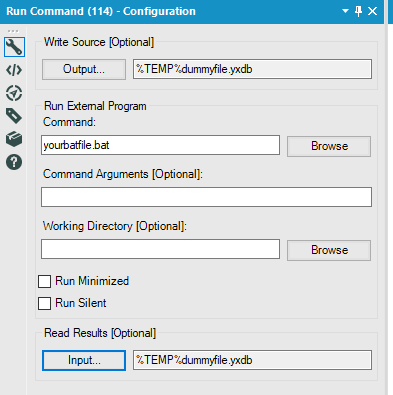Open the wrench Configuration tab icon
Image resolution: width=393 pixels, height=395 pixels.
(x=14, y=47)
